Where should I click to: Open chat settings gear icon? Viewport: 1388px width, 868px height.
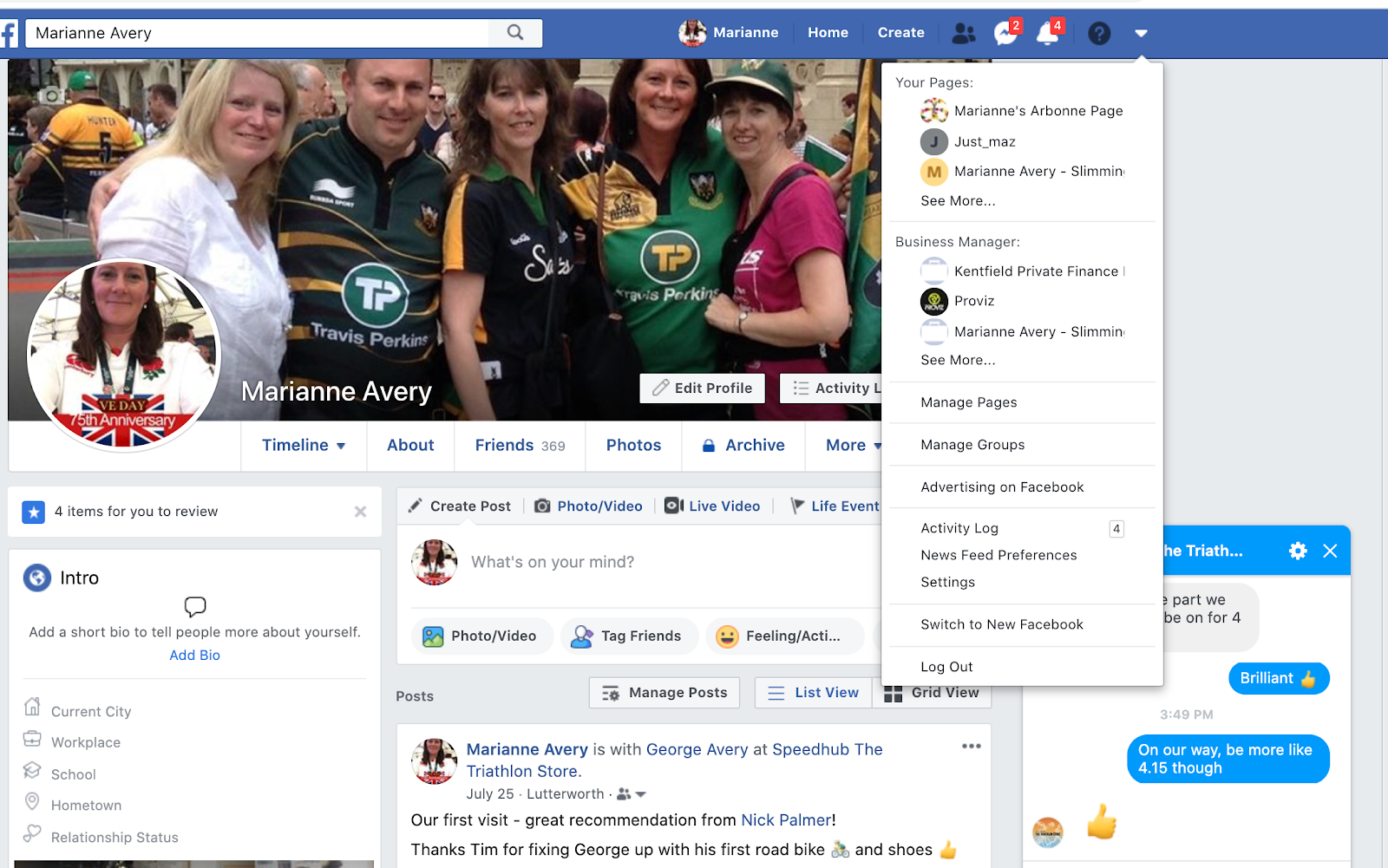click(x=1298, y=551)
